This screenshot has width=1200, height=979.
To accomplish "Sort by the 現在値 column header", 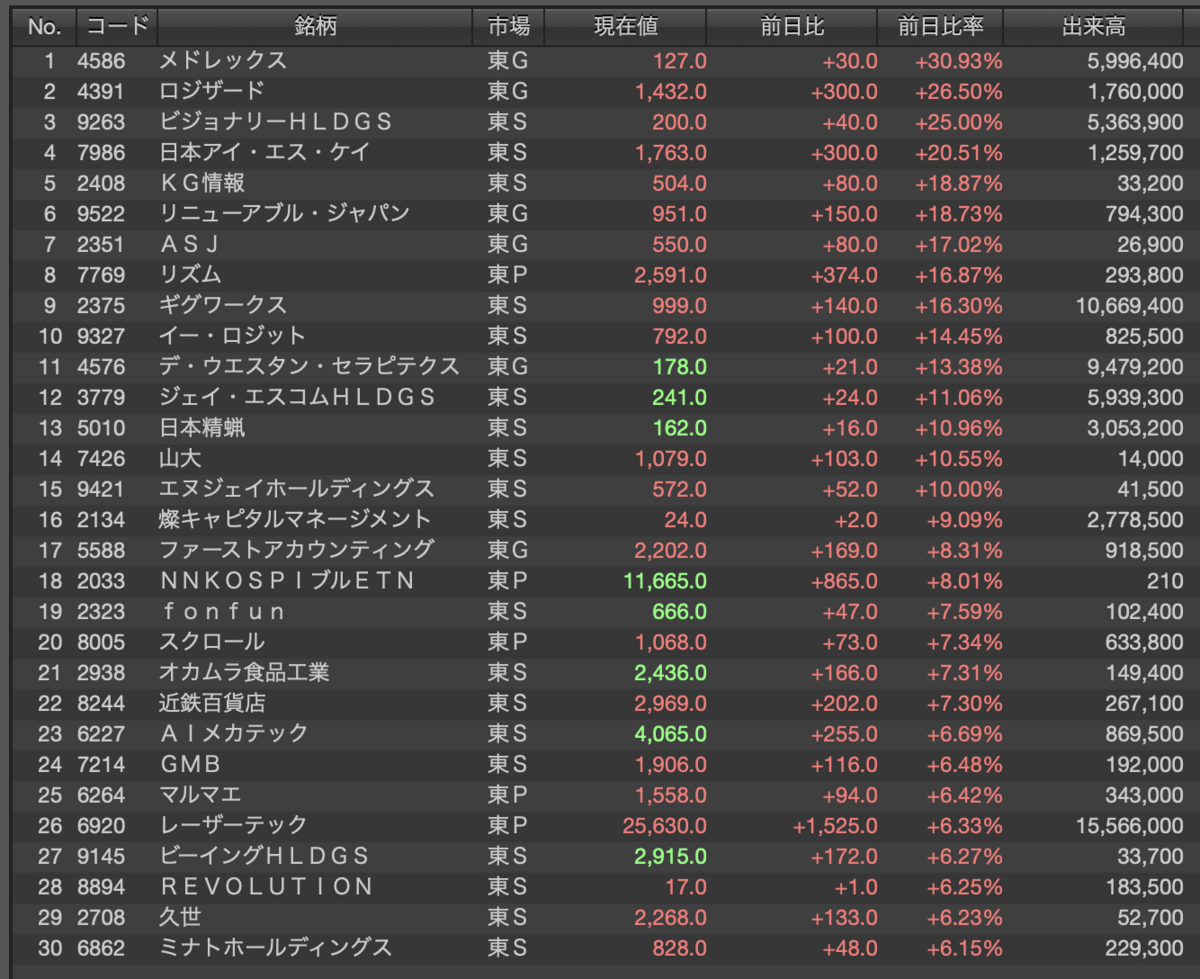I will [626, 27].
